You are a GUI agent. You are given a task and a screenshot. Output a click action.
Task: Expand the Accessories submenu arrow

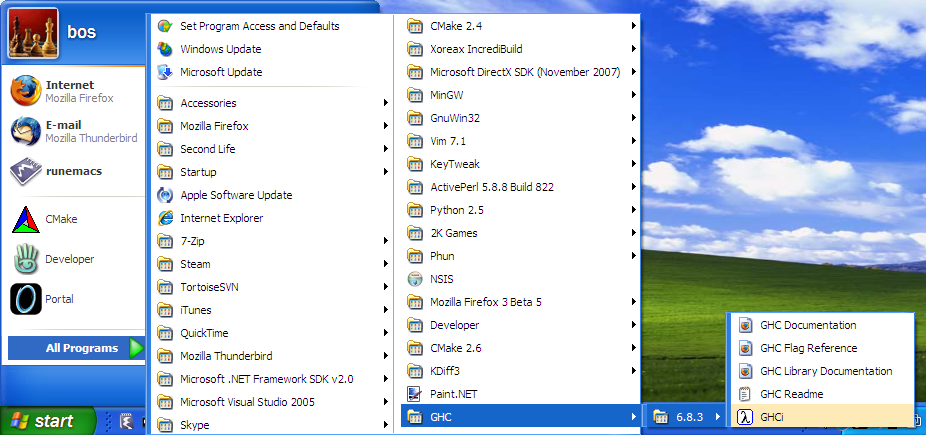tap(385, 103)
